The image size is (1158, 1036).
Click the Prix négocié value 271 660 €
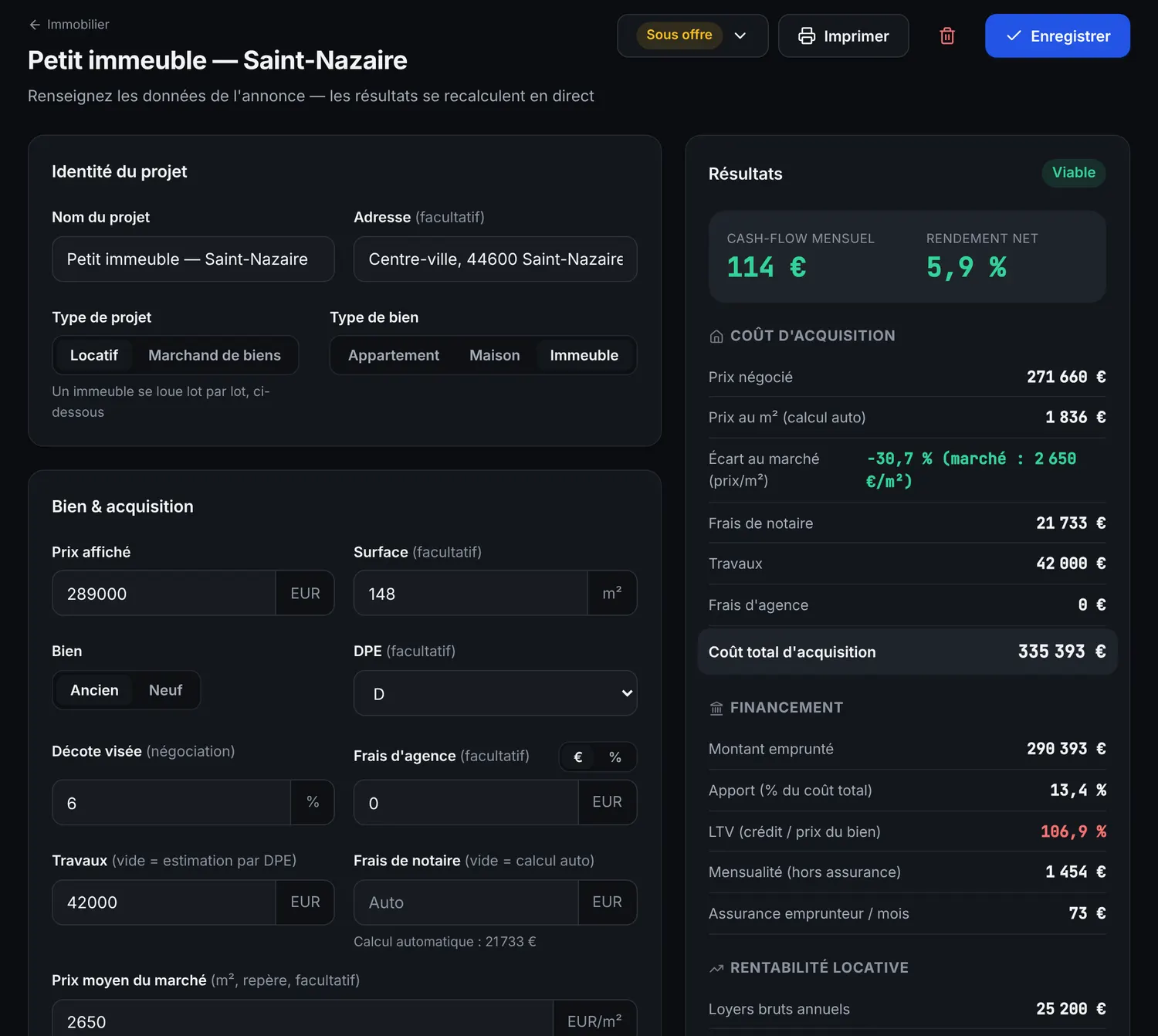1066,377
